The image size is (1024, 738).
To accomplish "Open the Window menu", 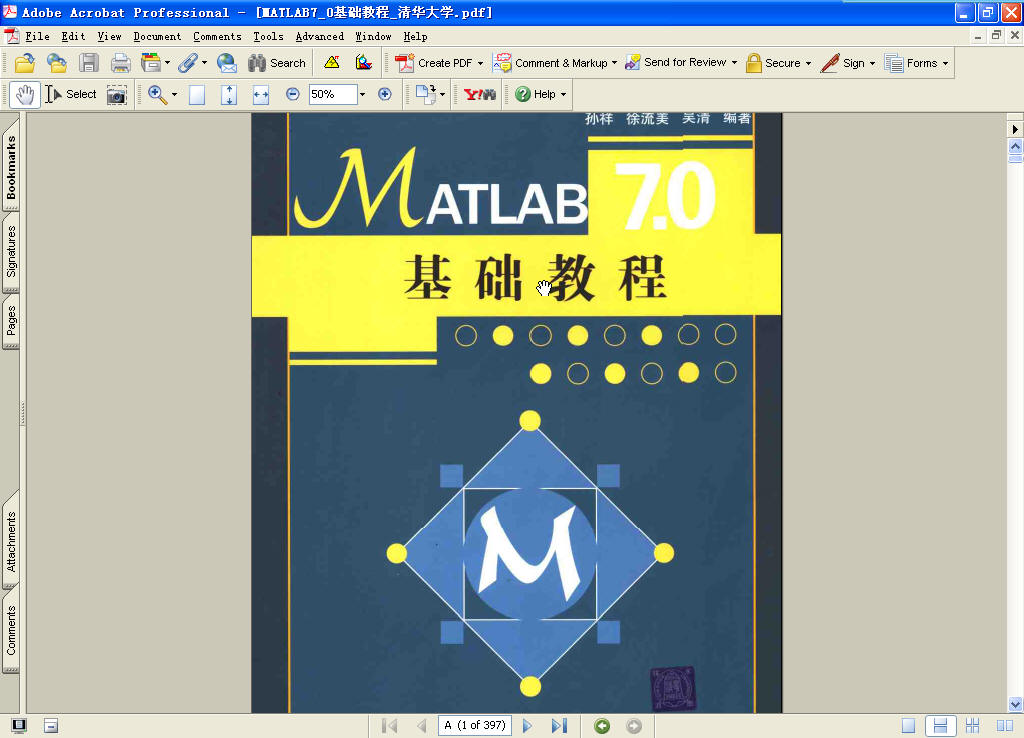I will 373,37.
